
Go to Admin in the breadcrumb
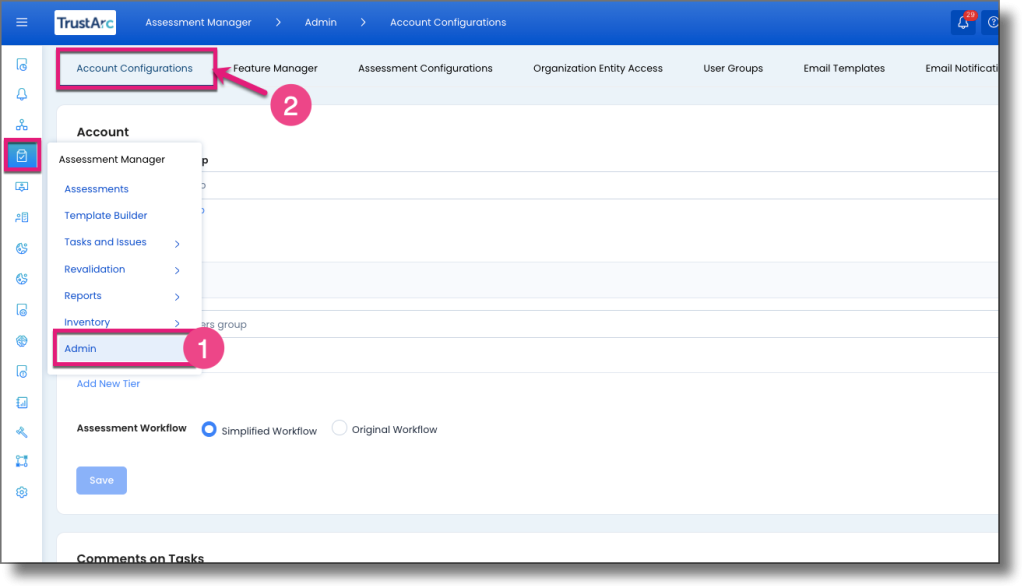pyautogui.click(x=321, y=22)
